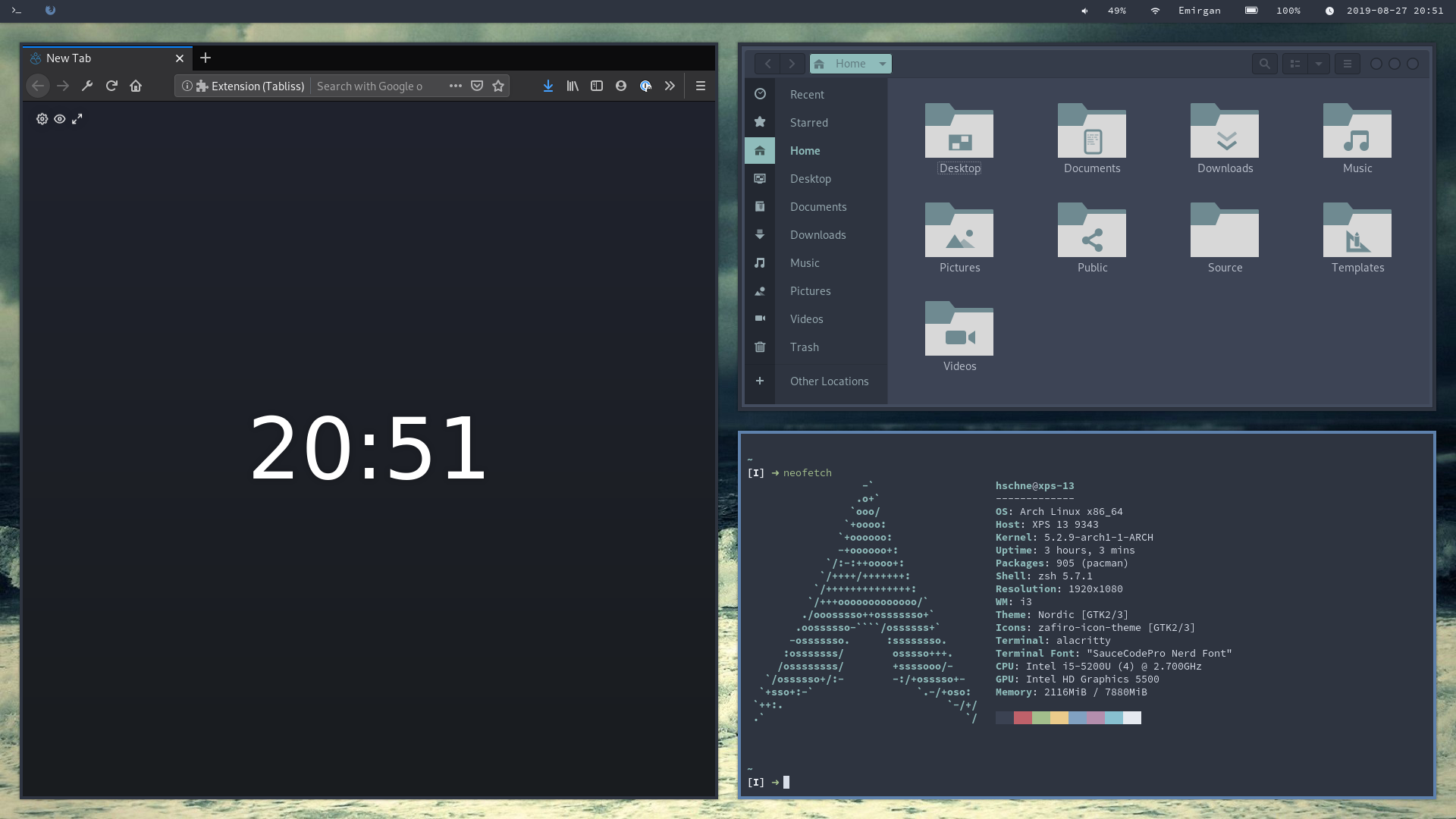Select the Videos folder icon

(x=959, y=328)
